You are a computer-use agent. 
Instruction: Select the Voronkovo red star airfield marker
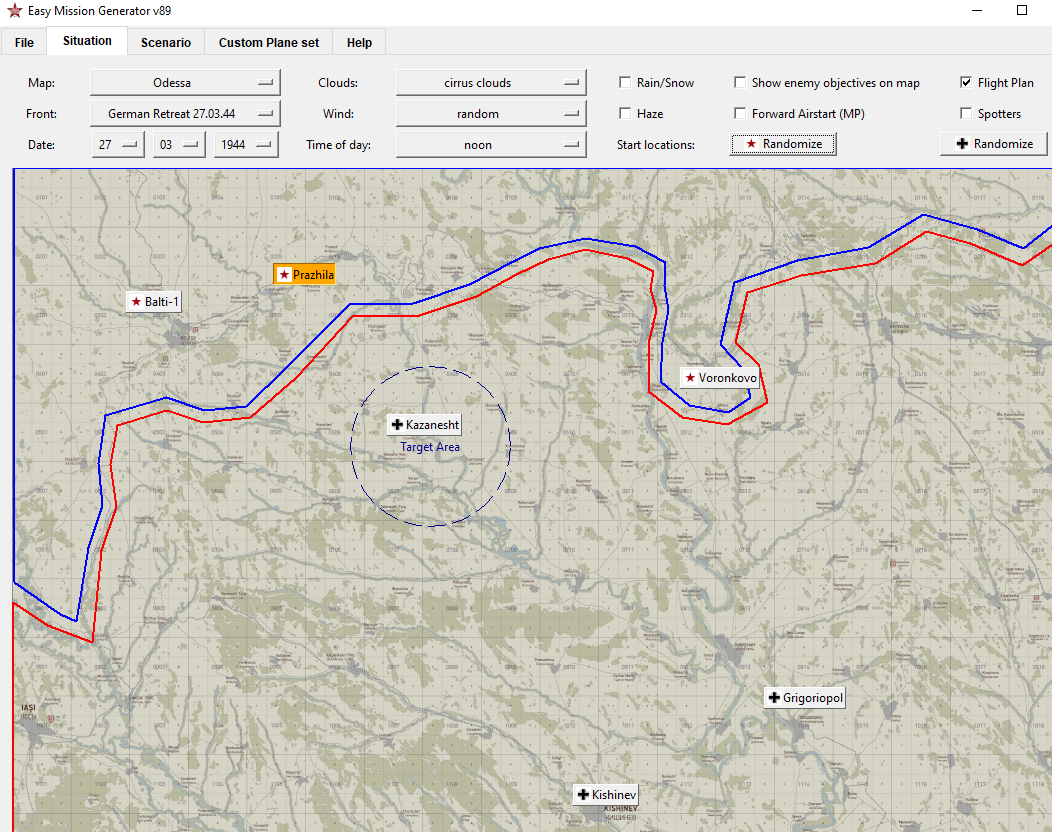[720, 378]
